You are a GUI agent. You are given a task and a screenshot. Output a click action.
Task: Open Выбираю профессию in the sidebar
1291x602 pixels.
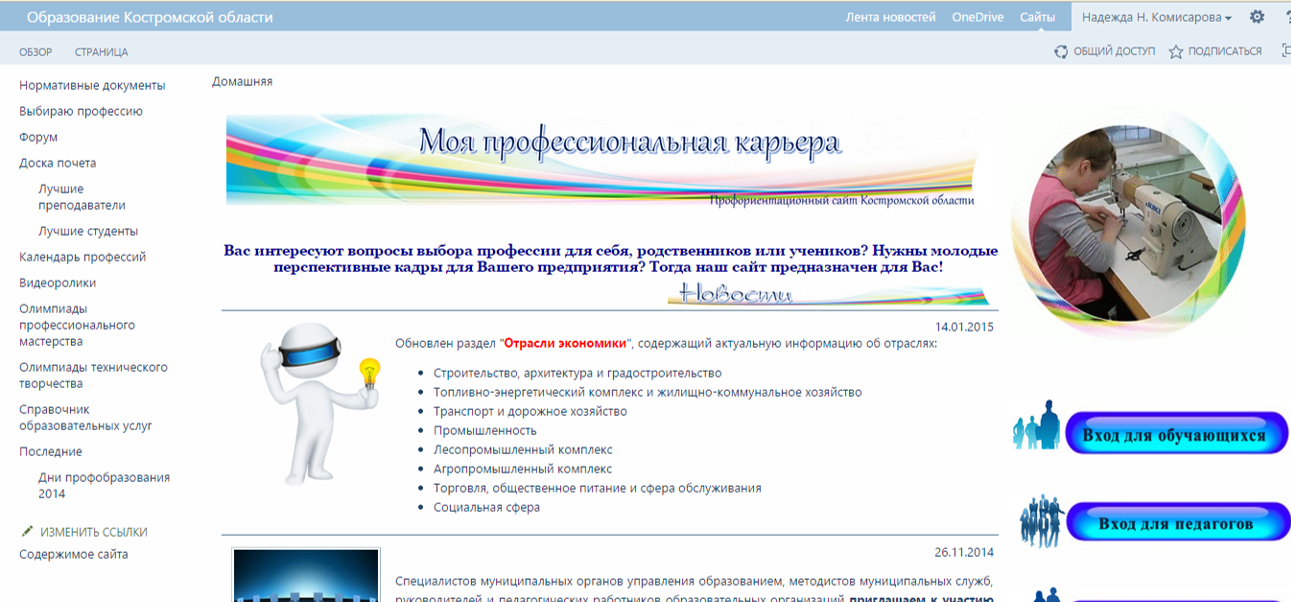tap(81, 111)
